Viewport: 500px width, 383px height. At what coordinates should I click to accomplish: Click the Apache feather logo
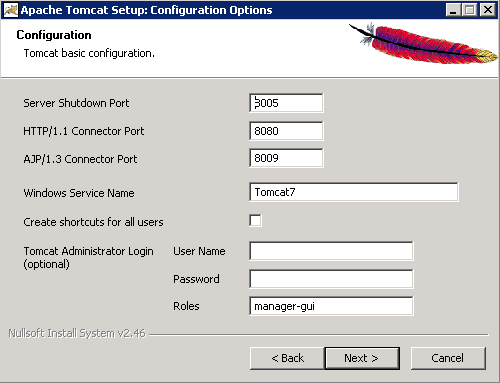[x=423, y=44]
